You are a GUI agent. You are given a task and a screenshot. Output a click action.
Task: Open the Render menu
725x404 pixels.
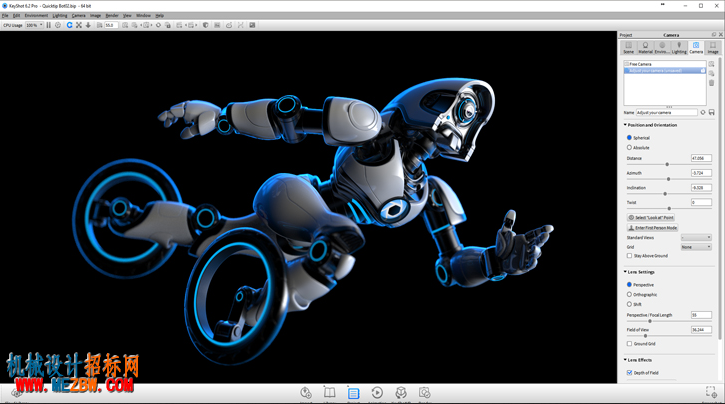point(112,15)
